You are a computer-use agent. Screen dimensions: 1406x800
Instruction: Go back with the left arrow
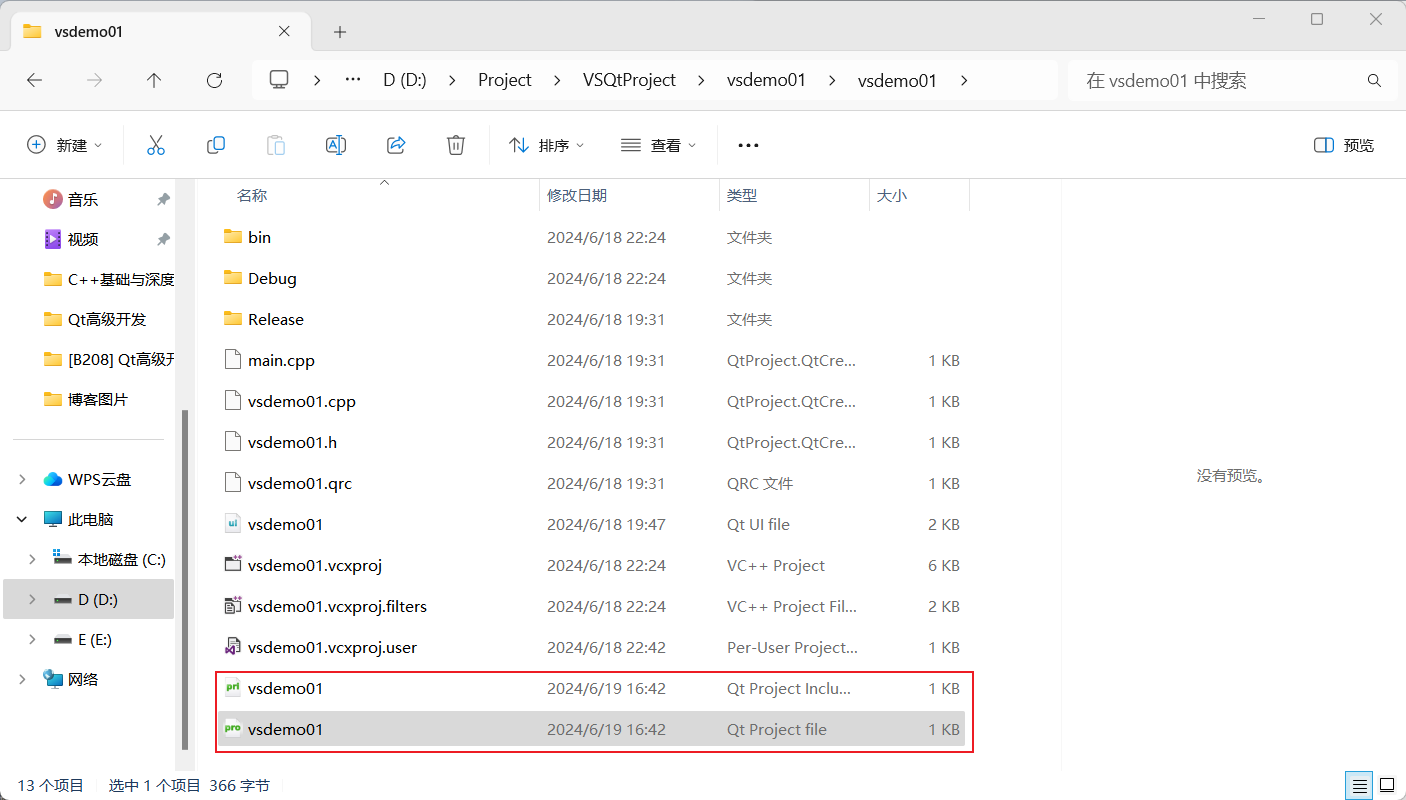point(34,80)
